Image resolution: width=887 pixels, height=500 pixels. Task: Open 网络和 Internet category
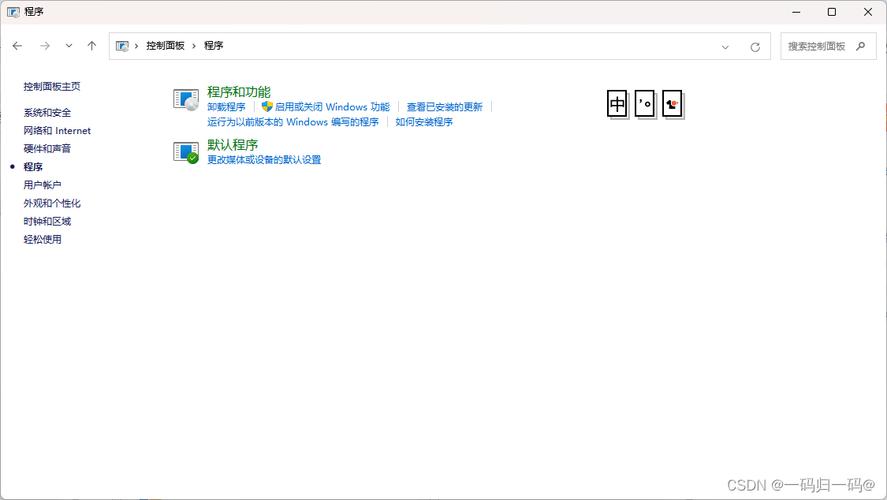(x=57, y=131)
